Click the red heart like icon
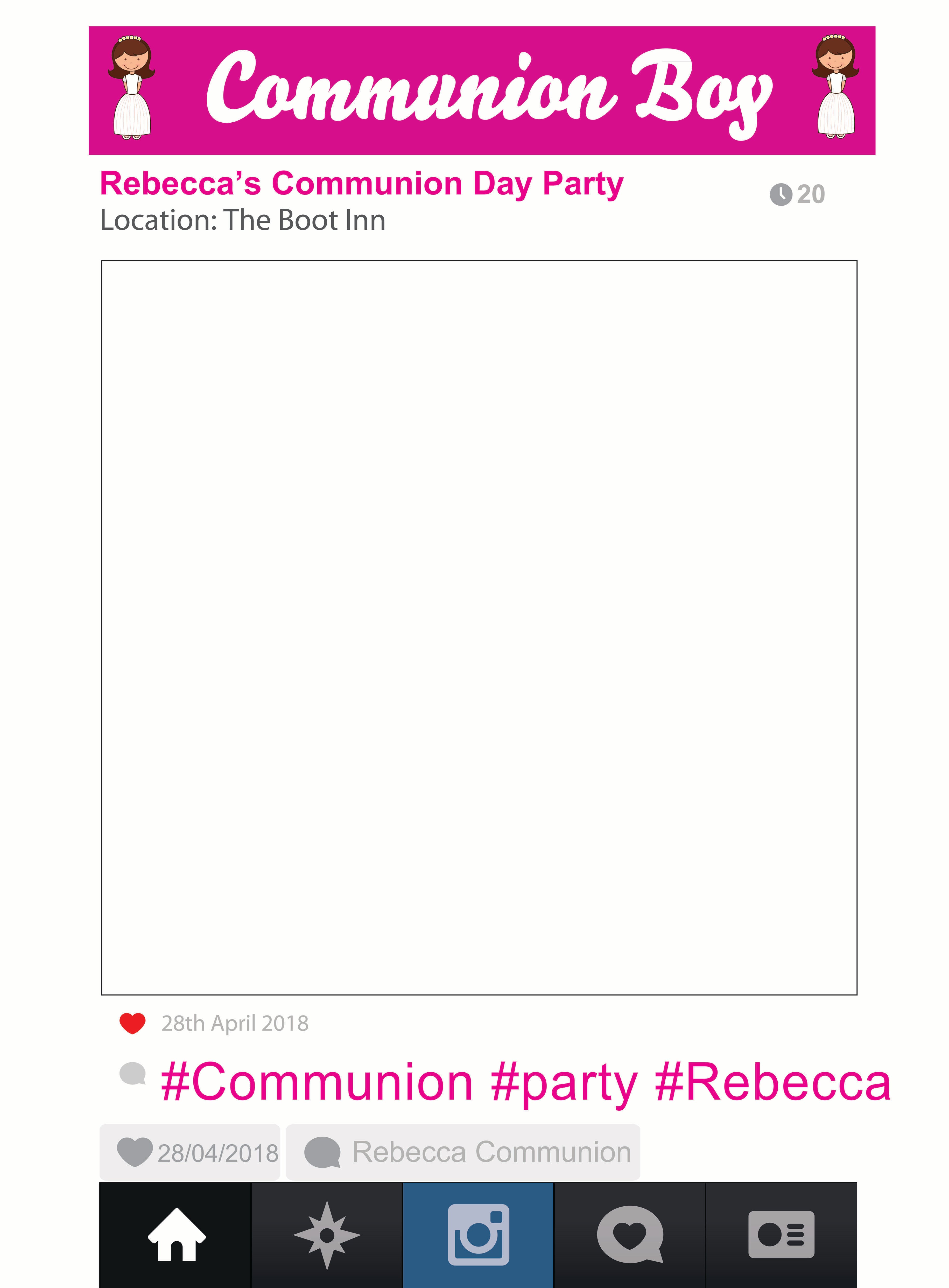 pos(132,1023)
